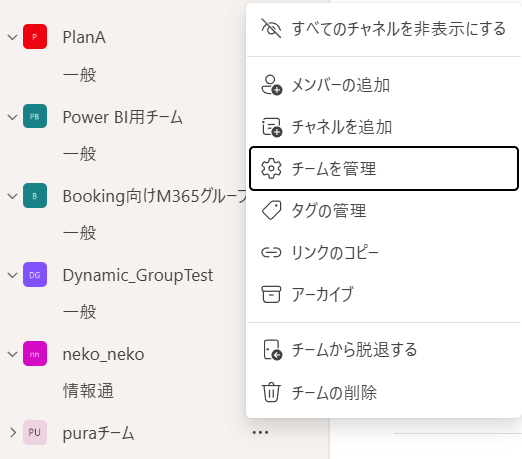Click the gear icon for チームを管理
Screen dimensions: 522x459
pos(271,169)
